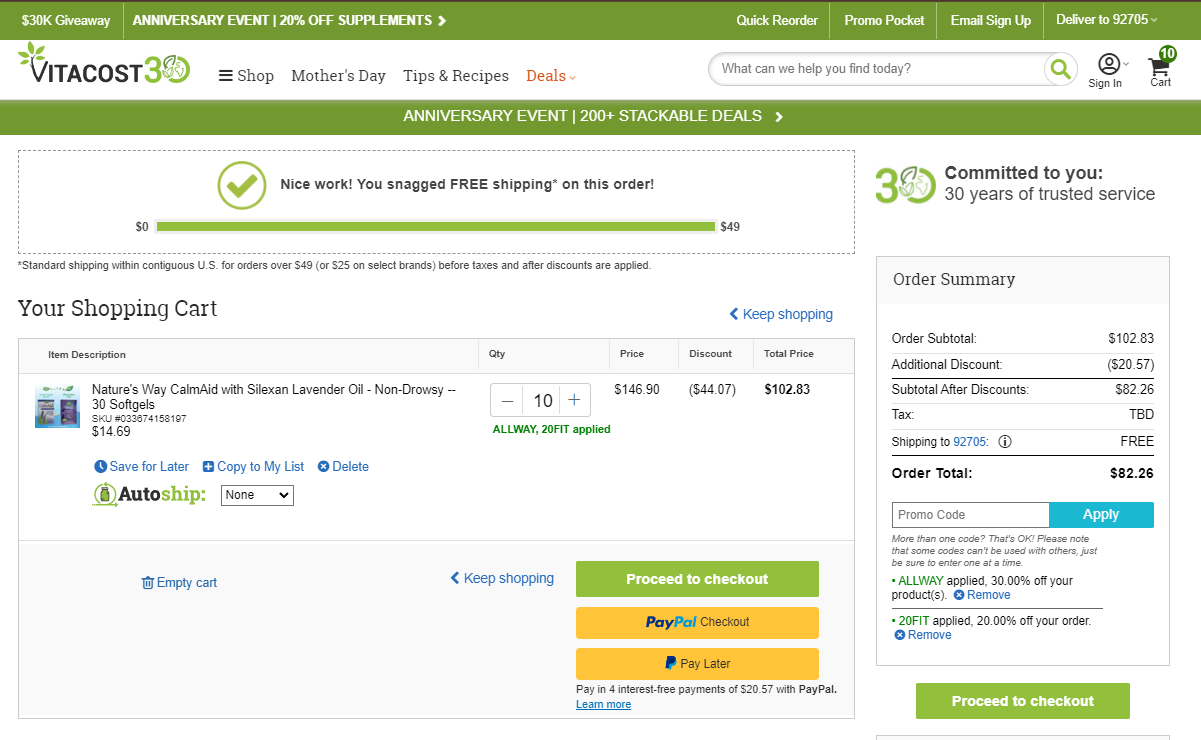Click the free shipping progress bar
The width and height of the screenshot is (1201, 740).
(x=436, y=227)
